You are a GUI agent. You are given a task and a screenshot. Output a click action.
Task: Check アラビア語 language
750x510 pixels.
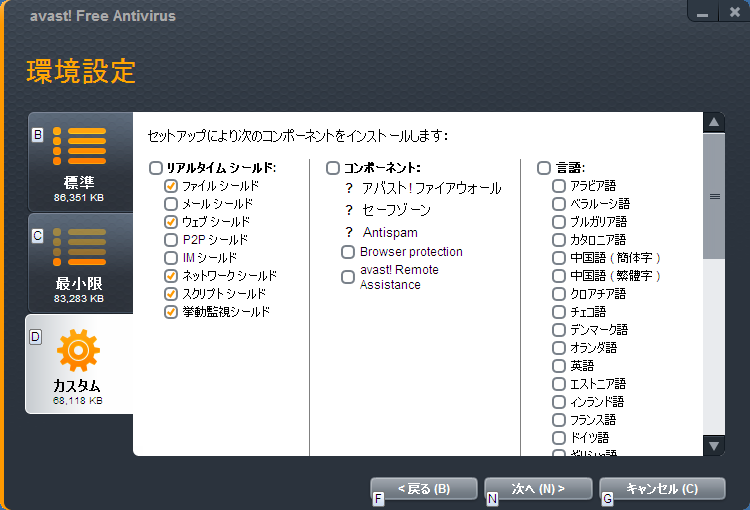(559, 186)
